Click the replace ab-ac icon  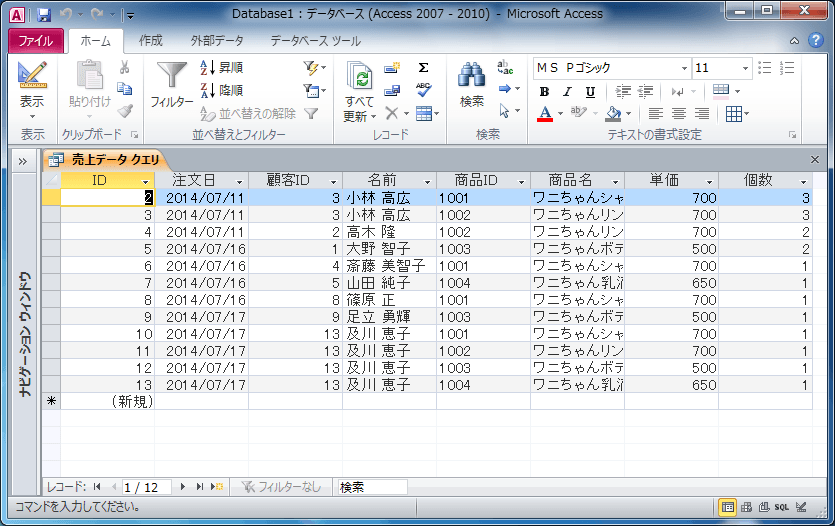tap(505, 68)
